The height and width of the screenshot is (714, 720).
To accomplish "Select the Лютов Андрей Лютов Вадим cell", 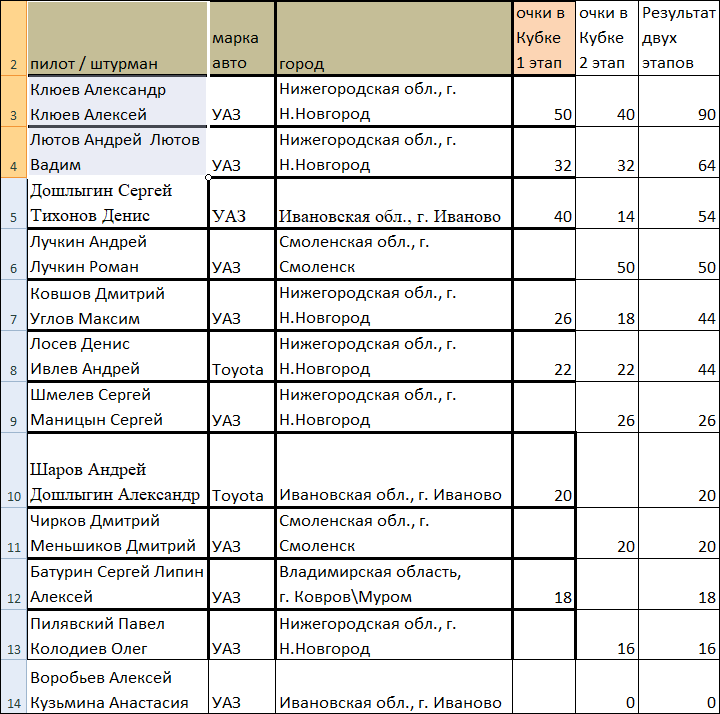I will 117,152.
